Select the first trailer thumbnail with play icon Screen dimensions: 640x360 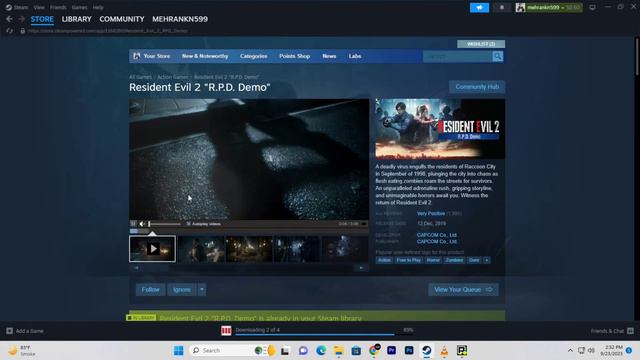click(153, 249)
